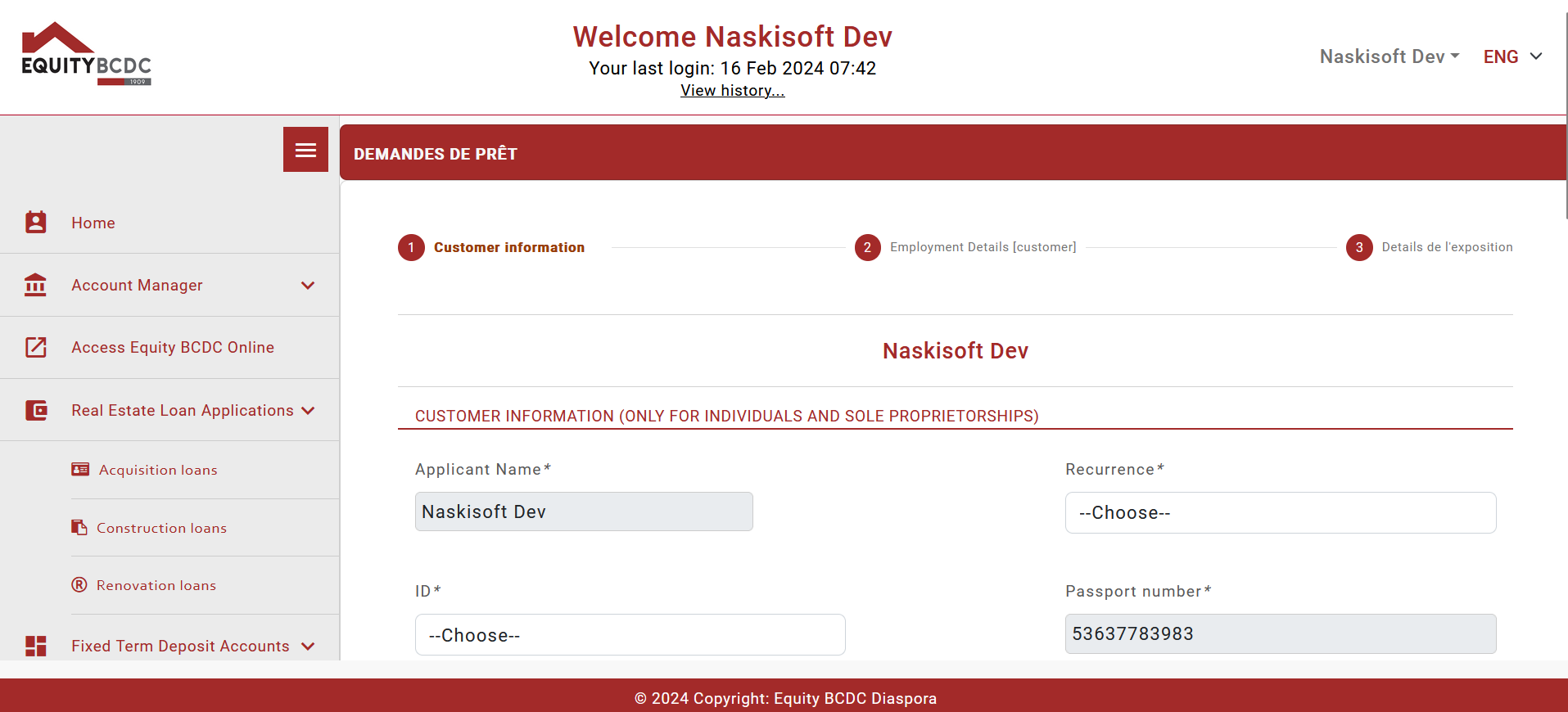Click the Applicant Name label
This screenshot has height=712, width=1568.
(x=483, y=469)
